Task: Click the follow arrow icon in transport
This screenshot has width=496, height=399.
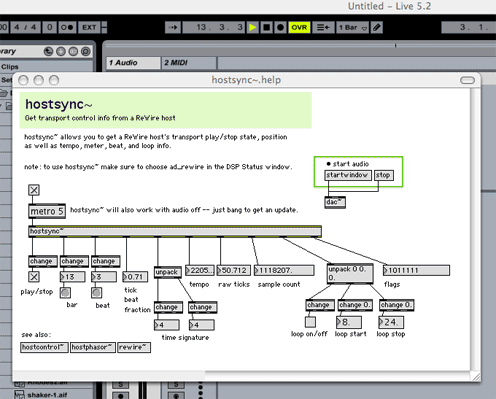Action: [173, 27]
